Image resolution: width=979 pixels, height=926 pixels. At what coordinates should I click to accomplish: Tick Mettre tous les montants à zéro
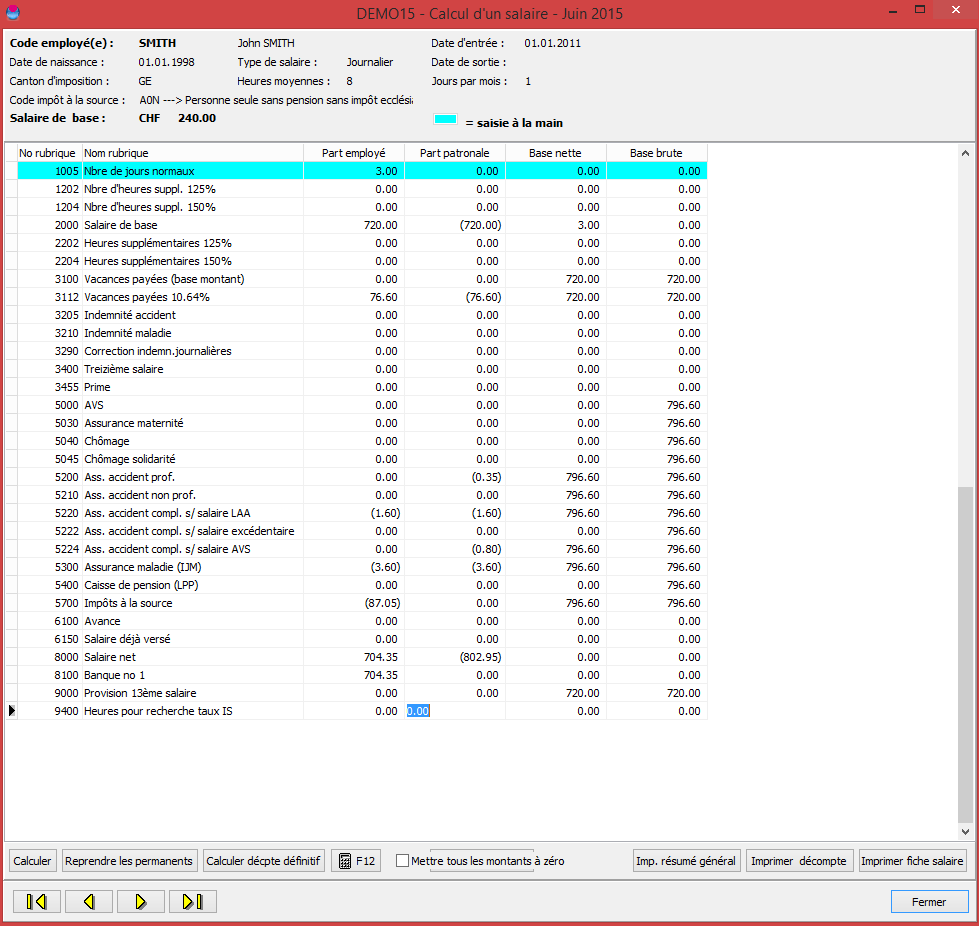click(x=402, y=860)
